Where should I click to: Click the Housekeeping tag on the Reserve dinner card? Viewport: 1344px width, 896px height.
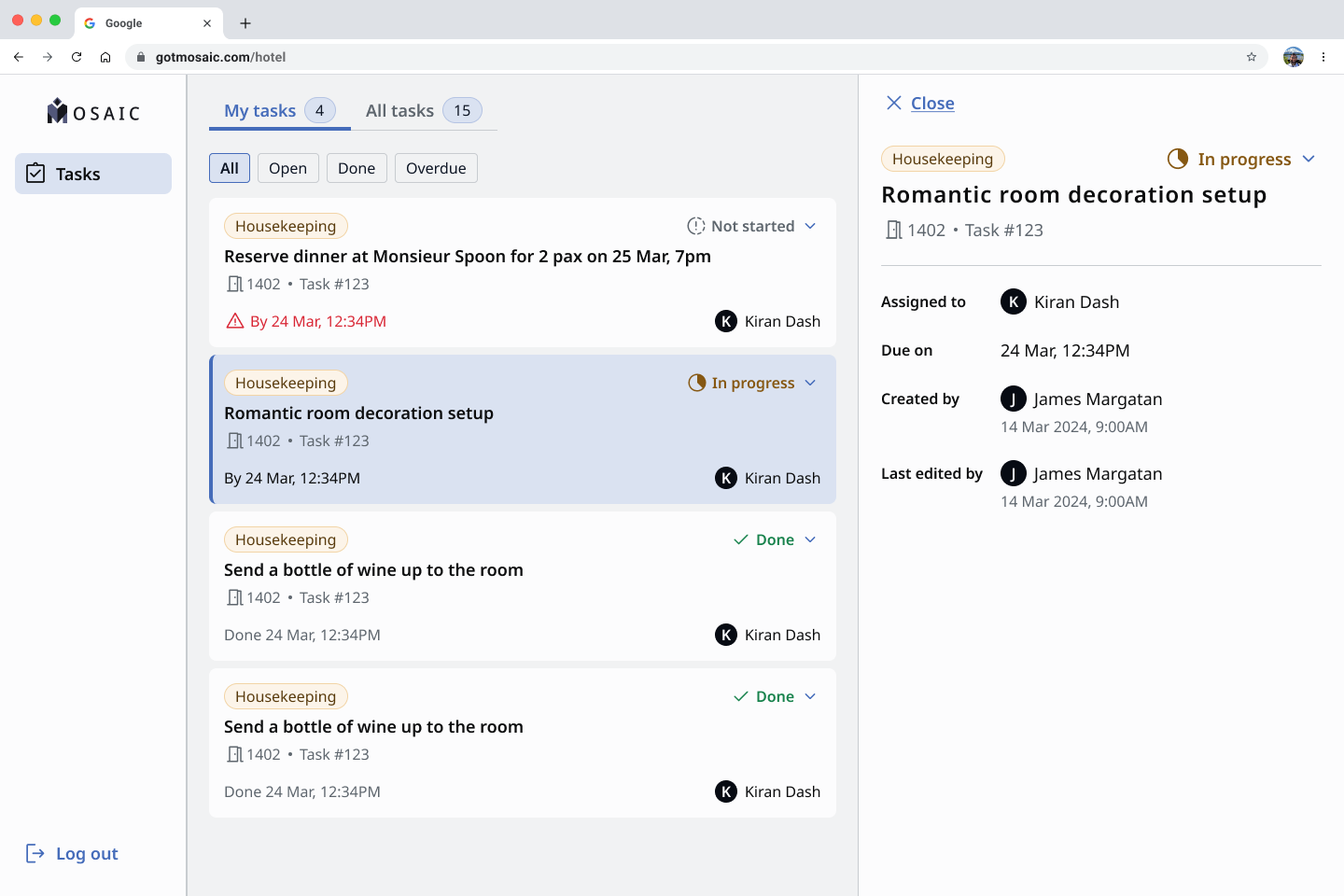click(286, 226)
